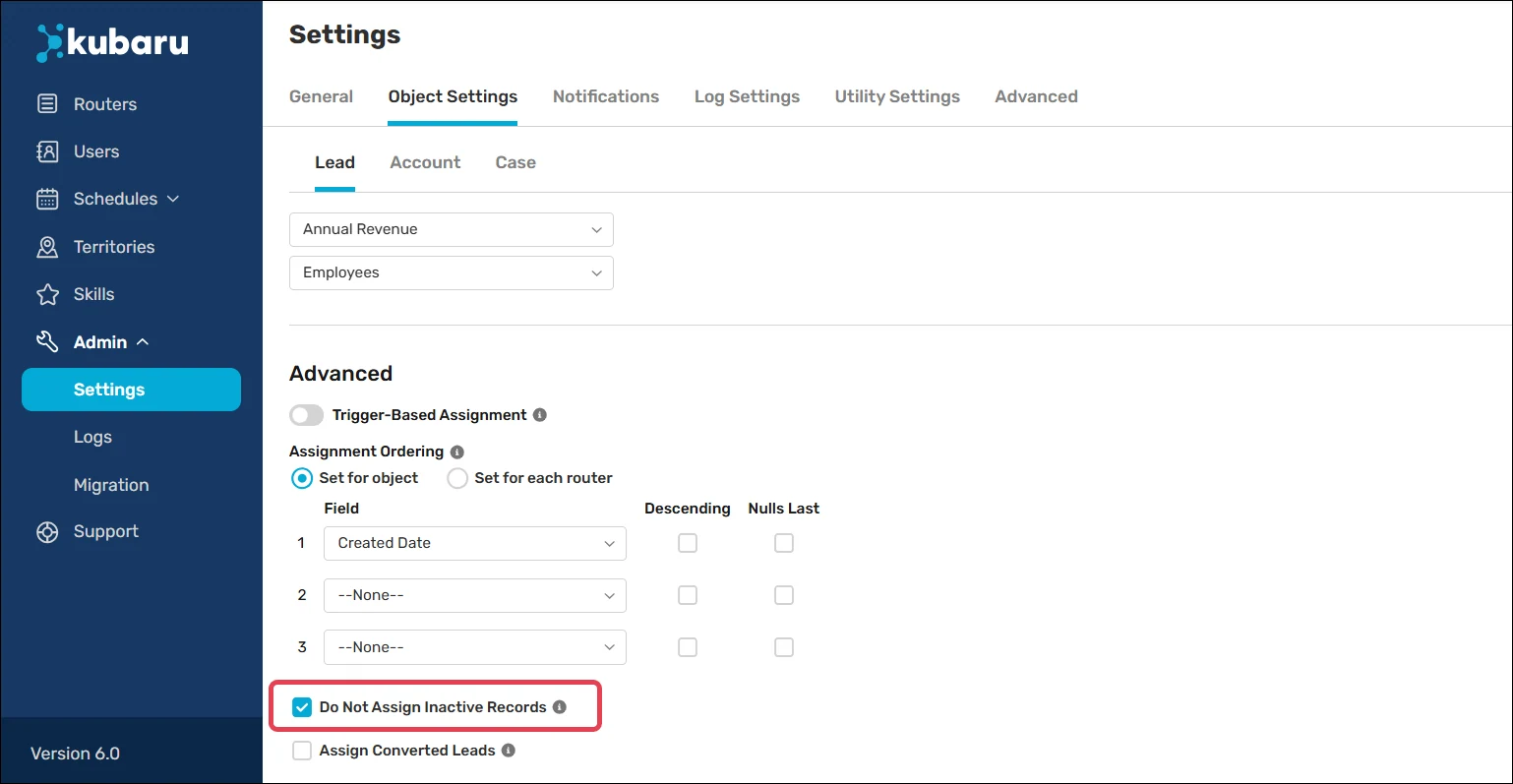Open the row 2 --None-- field dropdown
Image resolution: width=1513 pixels, height=784 pixels.
(x=475, y=595)
